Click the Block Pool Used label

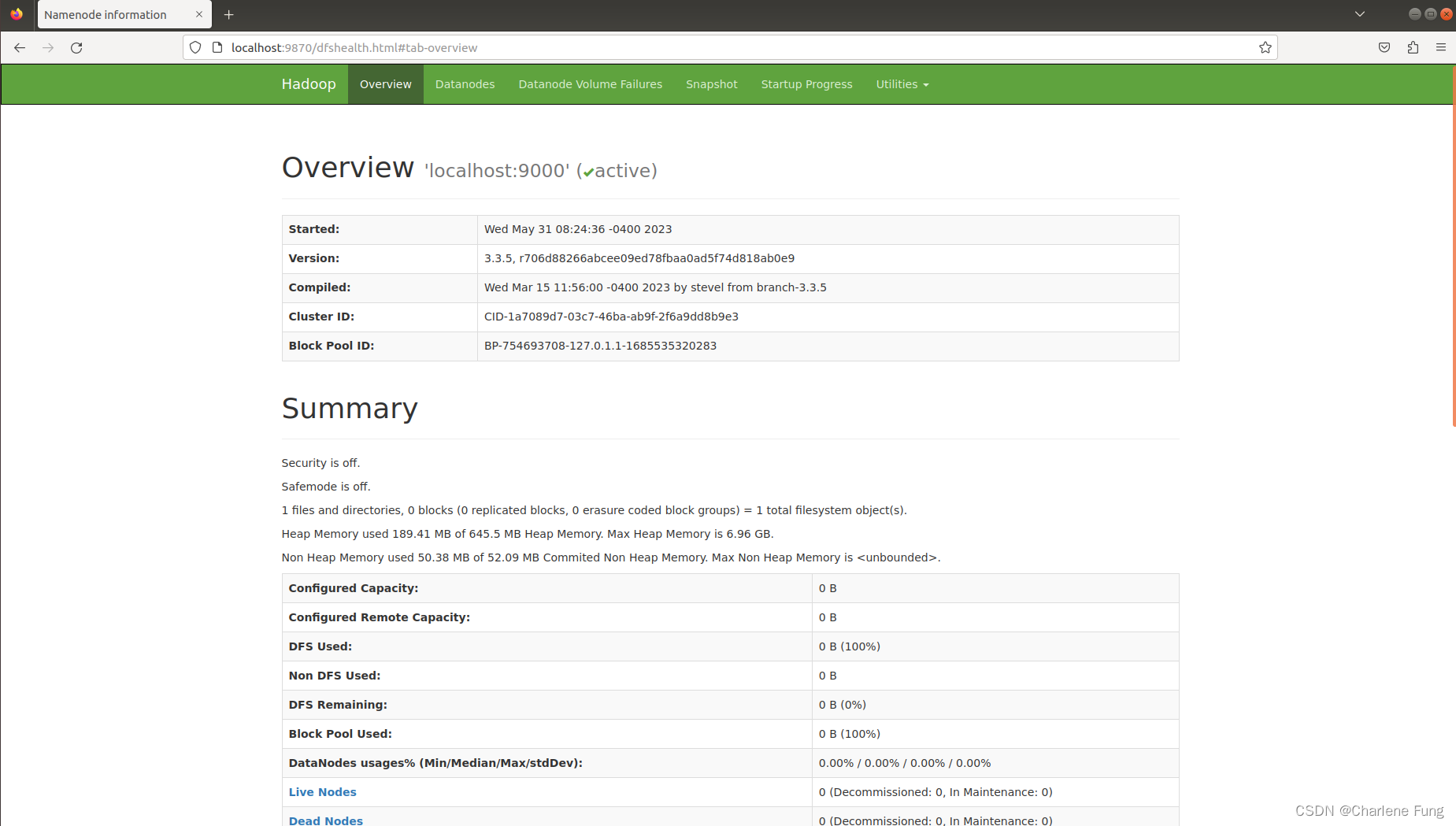tap(340, 734)
